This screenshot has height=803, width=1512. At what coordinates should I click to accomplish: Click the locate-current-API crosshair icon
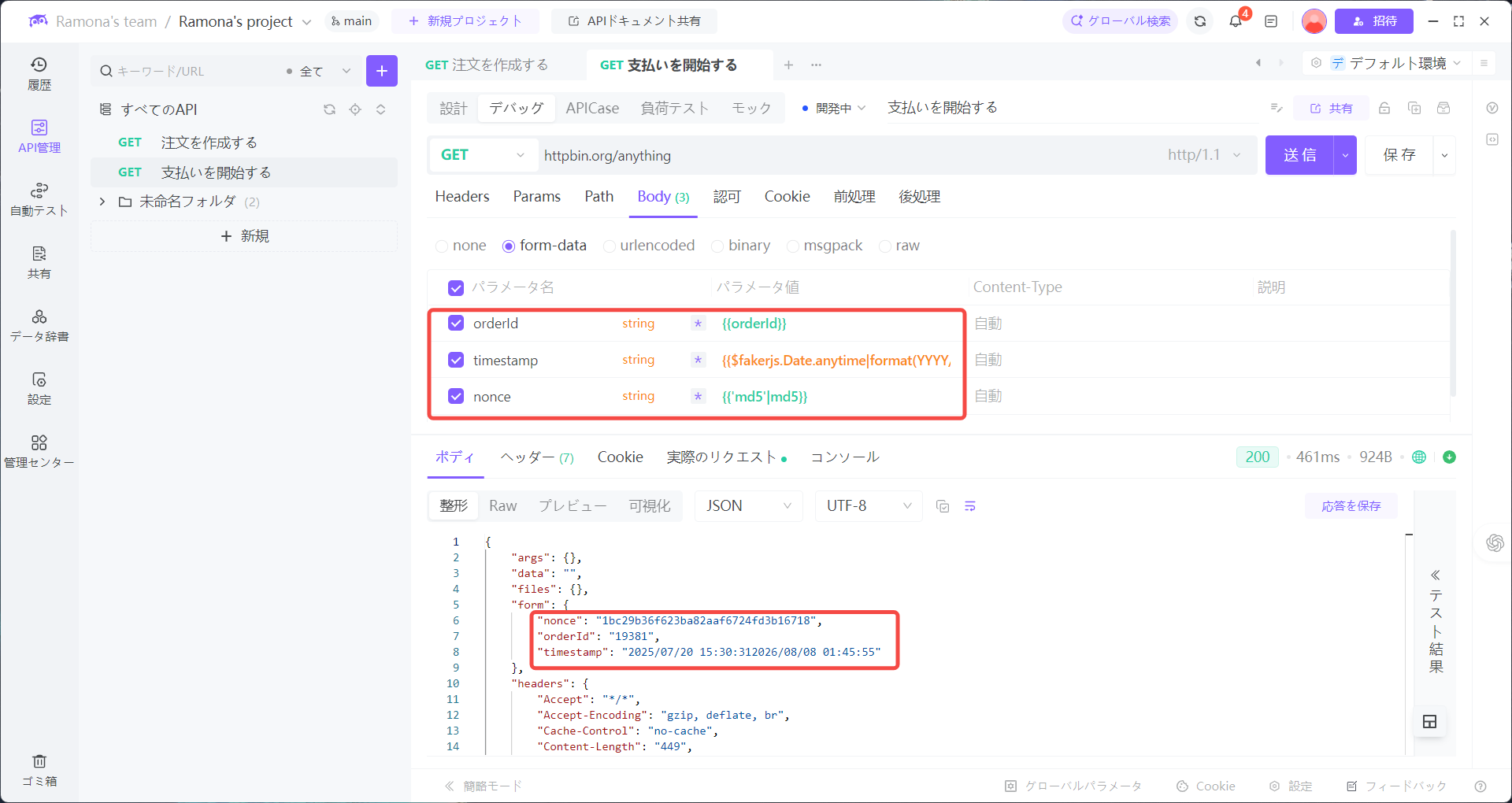(355, 109)
